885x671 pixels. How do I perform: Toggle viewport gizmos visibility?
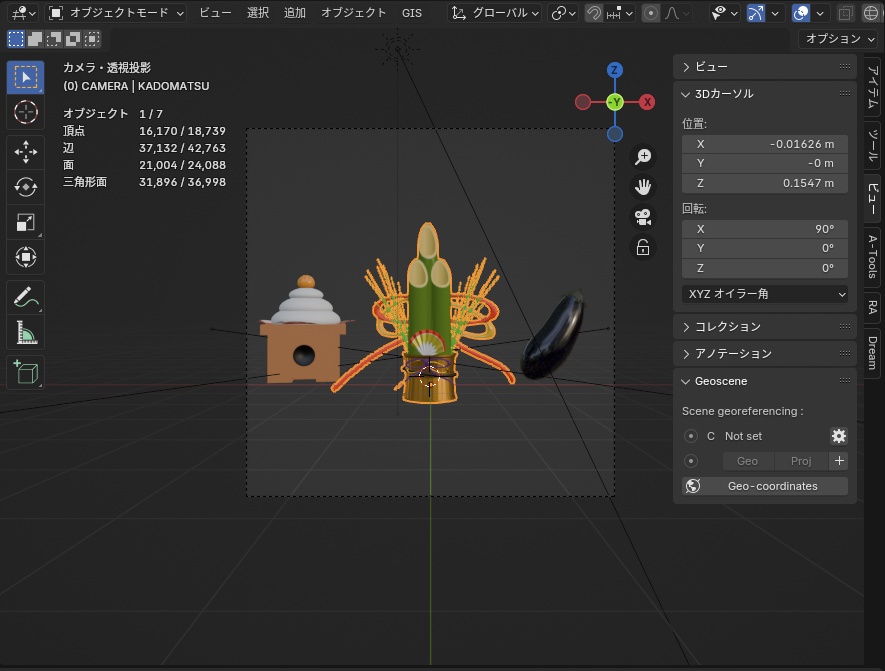point(756,13)
